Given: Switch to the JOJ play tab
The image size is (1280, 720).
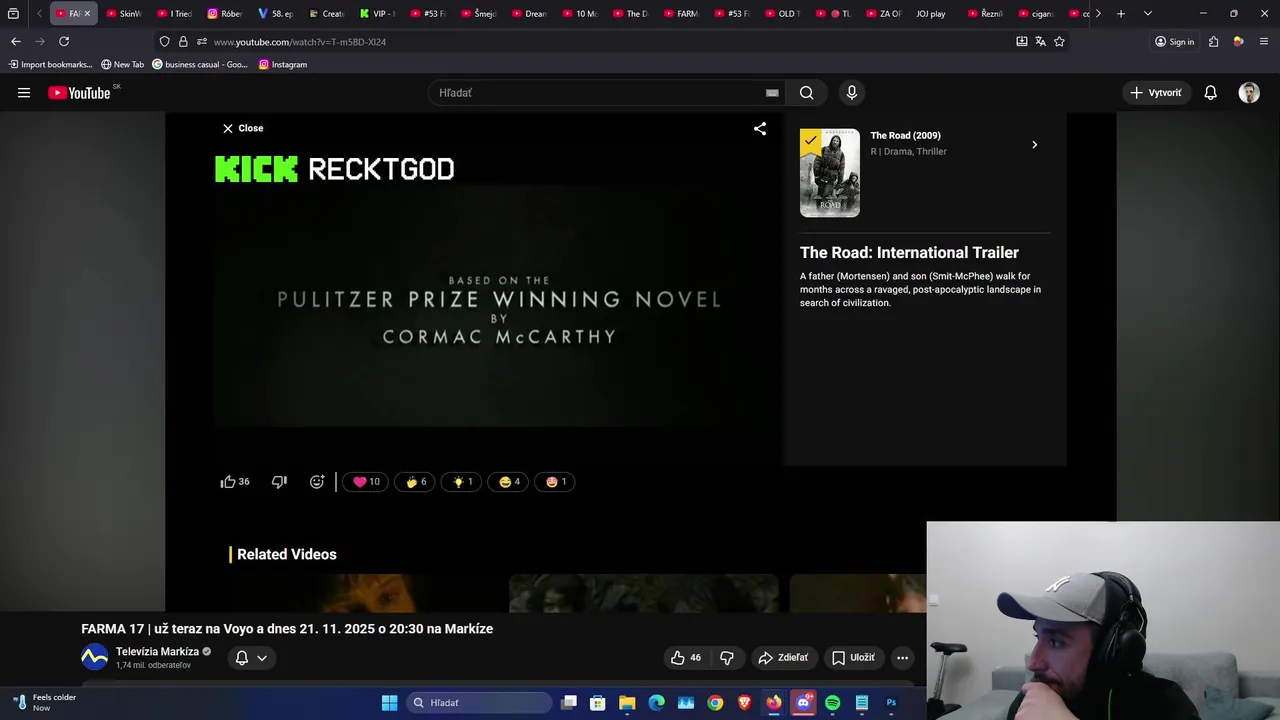Looking at the screenshot, I should (931, 14).
